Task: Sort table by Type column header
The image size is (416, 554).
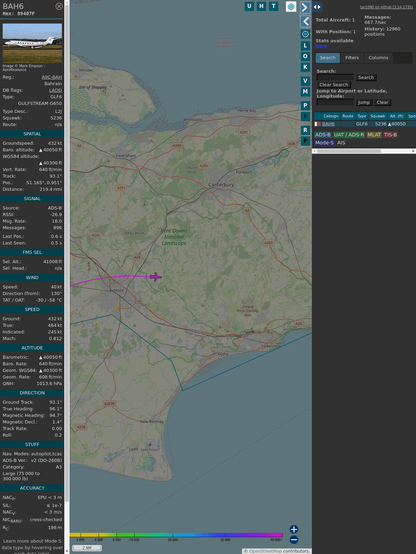Action: (x=362, y=116)
